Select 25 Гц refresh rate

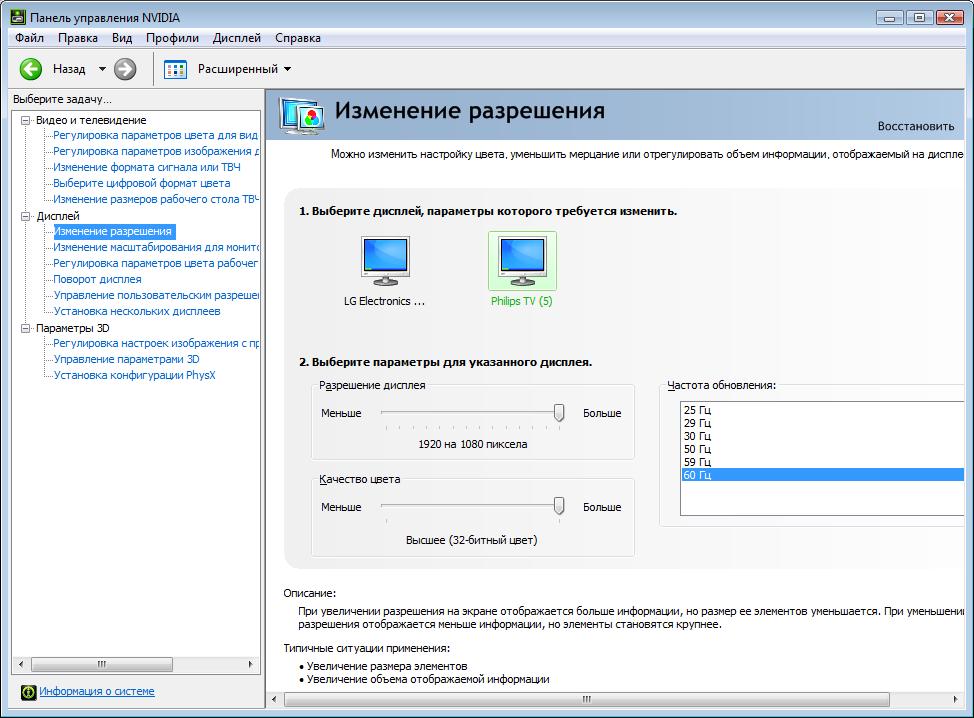point(822,410)
